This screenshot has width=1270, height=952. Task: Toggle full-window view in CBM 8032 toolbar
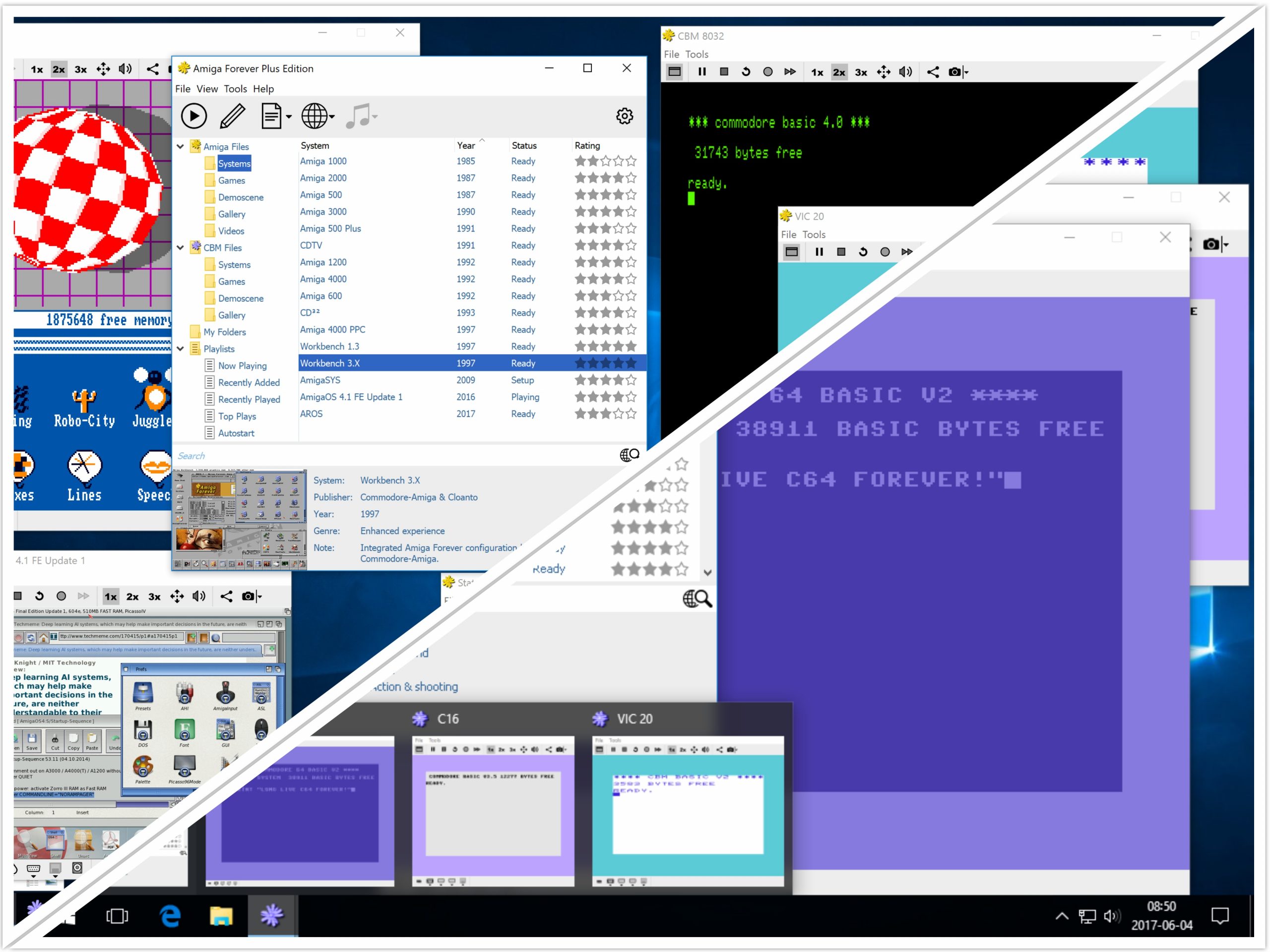click(x=675, y=72)
